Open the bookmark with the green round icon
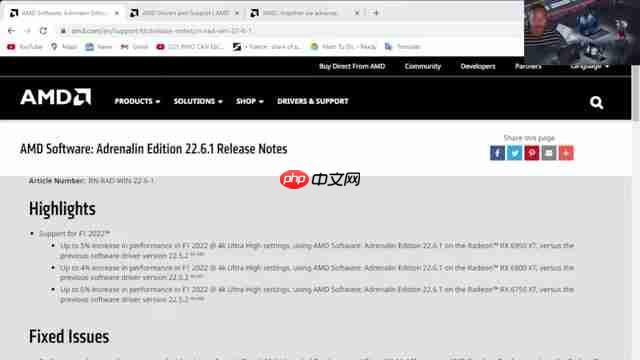 coord(343,47)
